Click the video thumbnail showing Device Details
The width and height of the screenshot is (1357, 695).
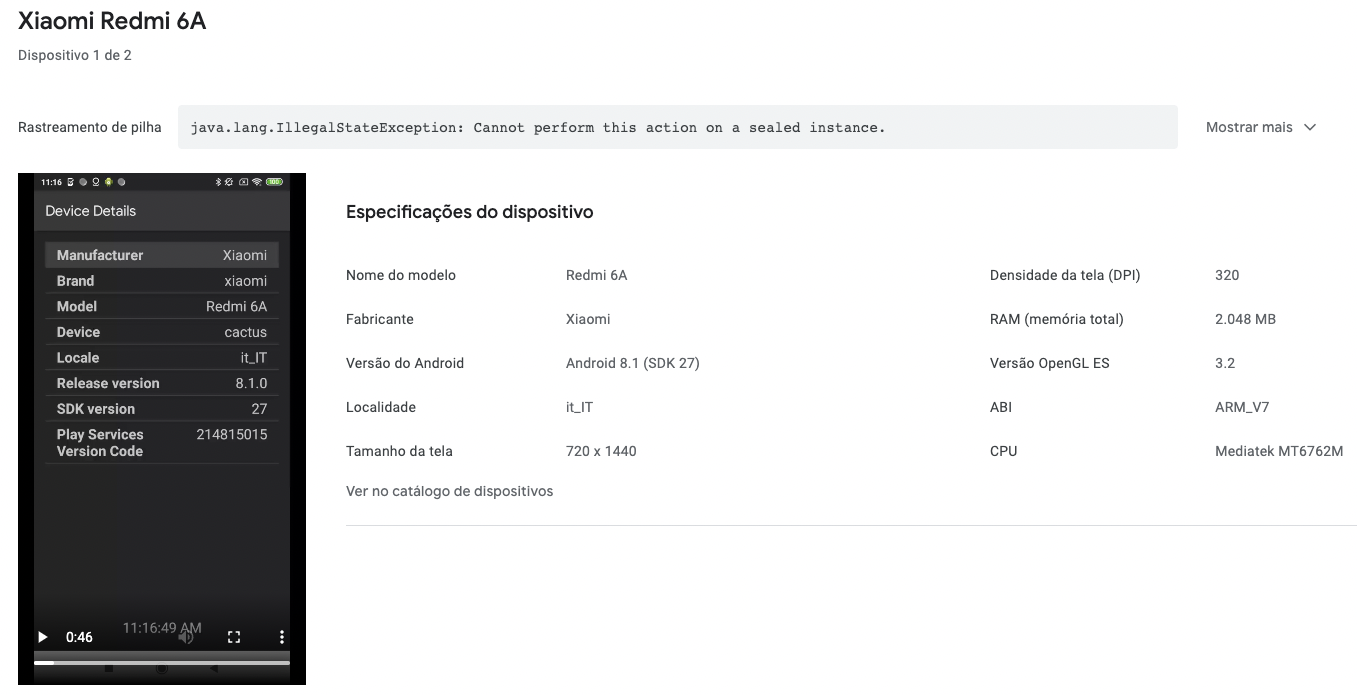pos(162,400)
